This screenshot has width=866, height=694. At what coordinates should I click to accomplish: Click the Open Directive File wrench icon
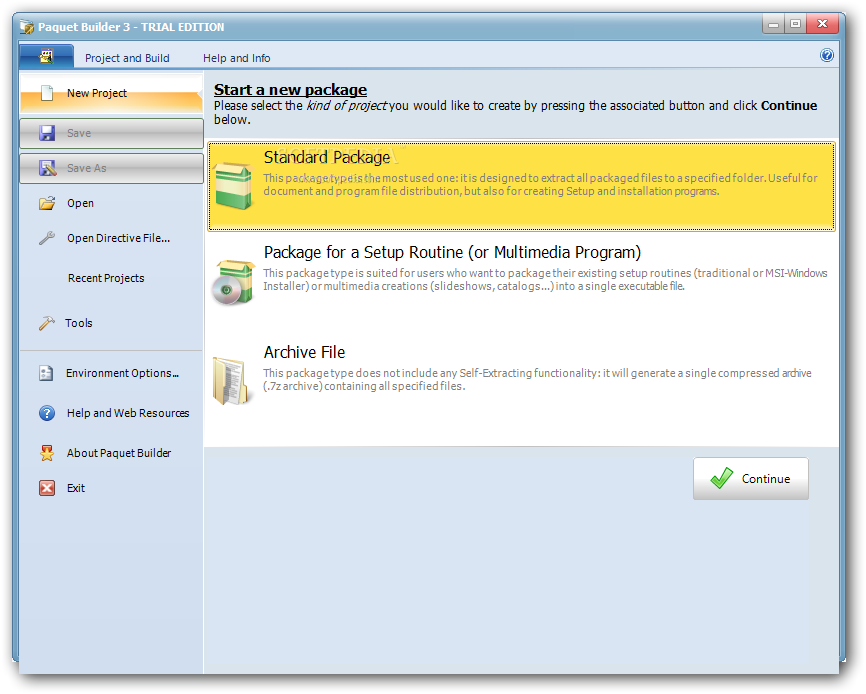47,238
